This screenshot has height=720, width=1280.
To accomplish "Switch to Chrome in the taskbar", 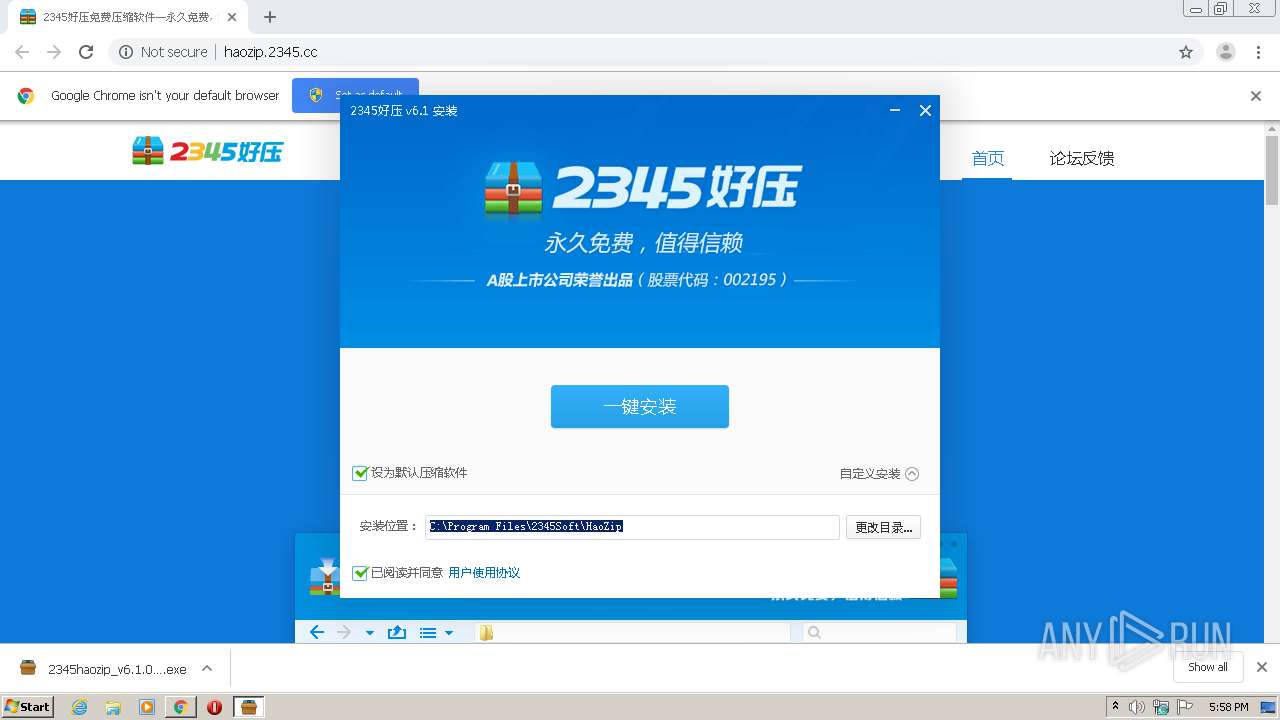I will (180, 707).
